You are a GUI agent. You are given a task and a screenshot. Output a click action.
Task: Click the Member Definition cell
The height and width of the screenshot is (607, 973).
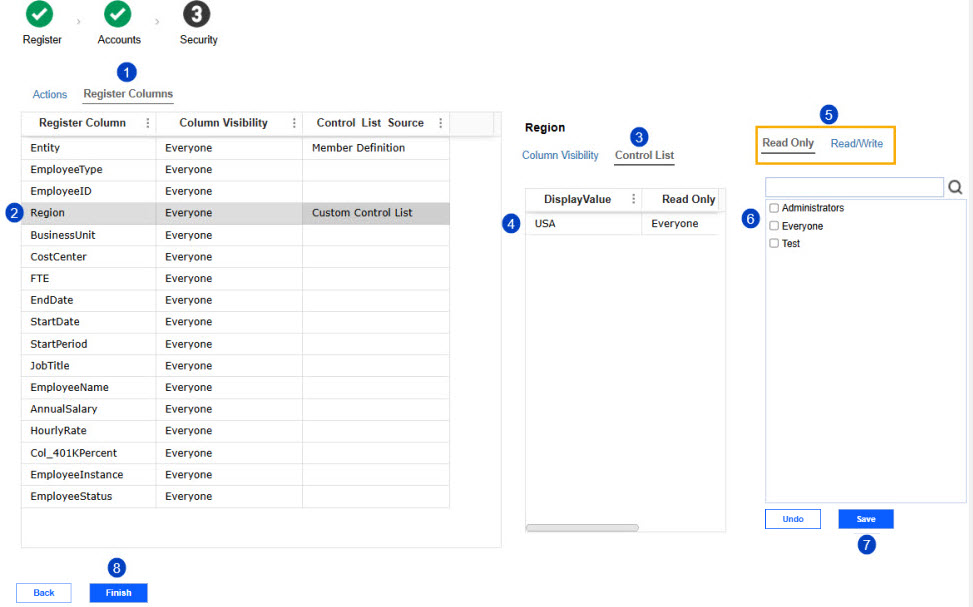coord(376,148)
